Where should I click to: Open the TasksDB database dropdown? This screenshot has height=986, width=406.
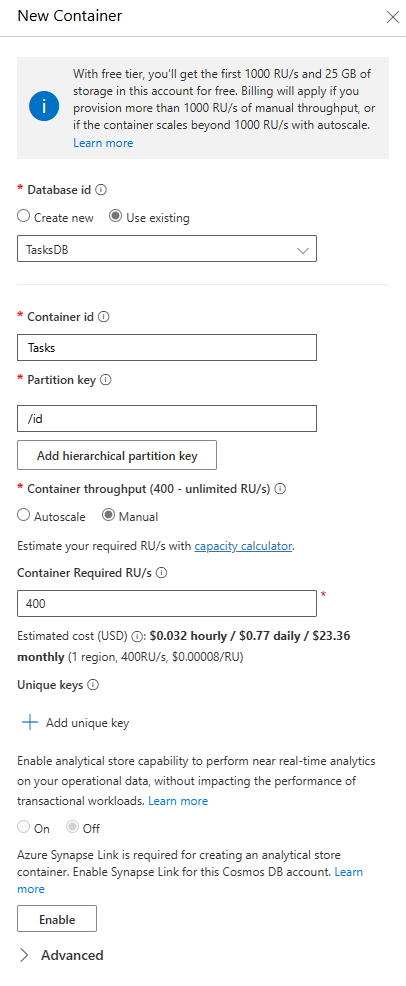tap(167, 248)
